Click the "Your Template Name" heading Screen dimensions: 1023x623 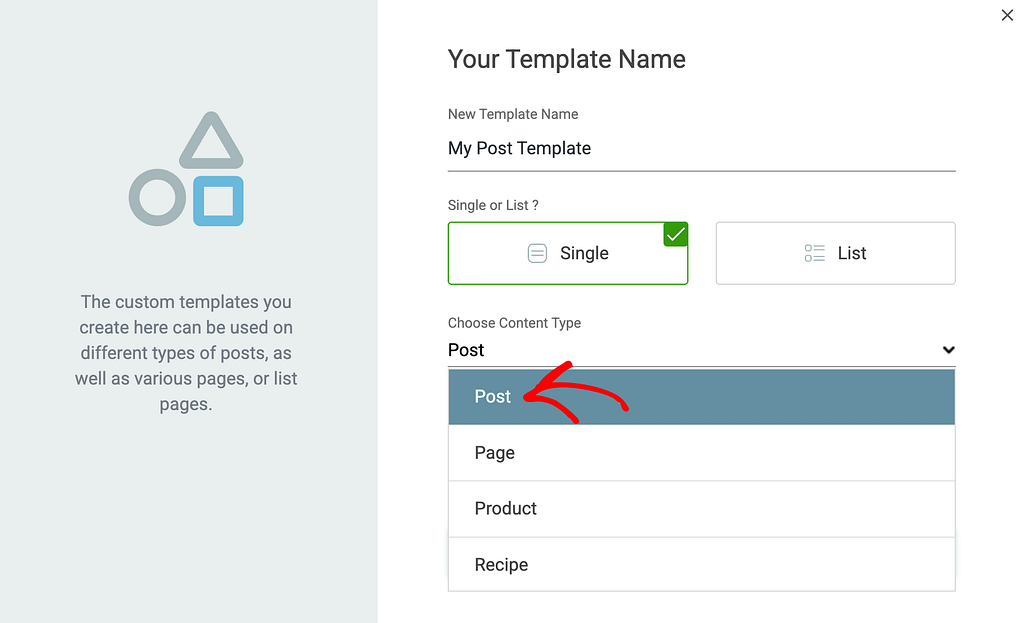tap(566, 60)
